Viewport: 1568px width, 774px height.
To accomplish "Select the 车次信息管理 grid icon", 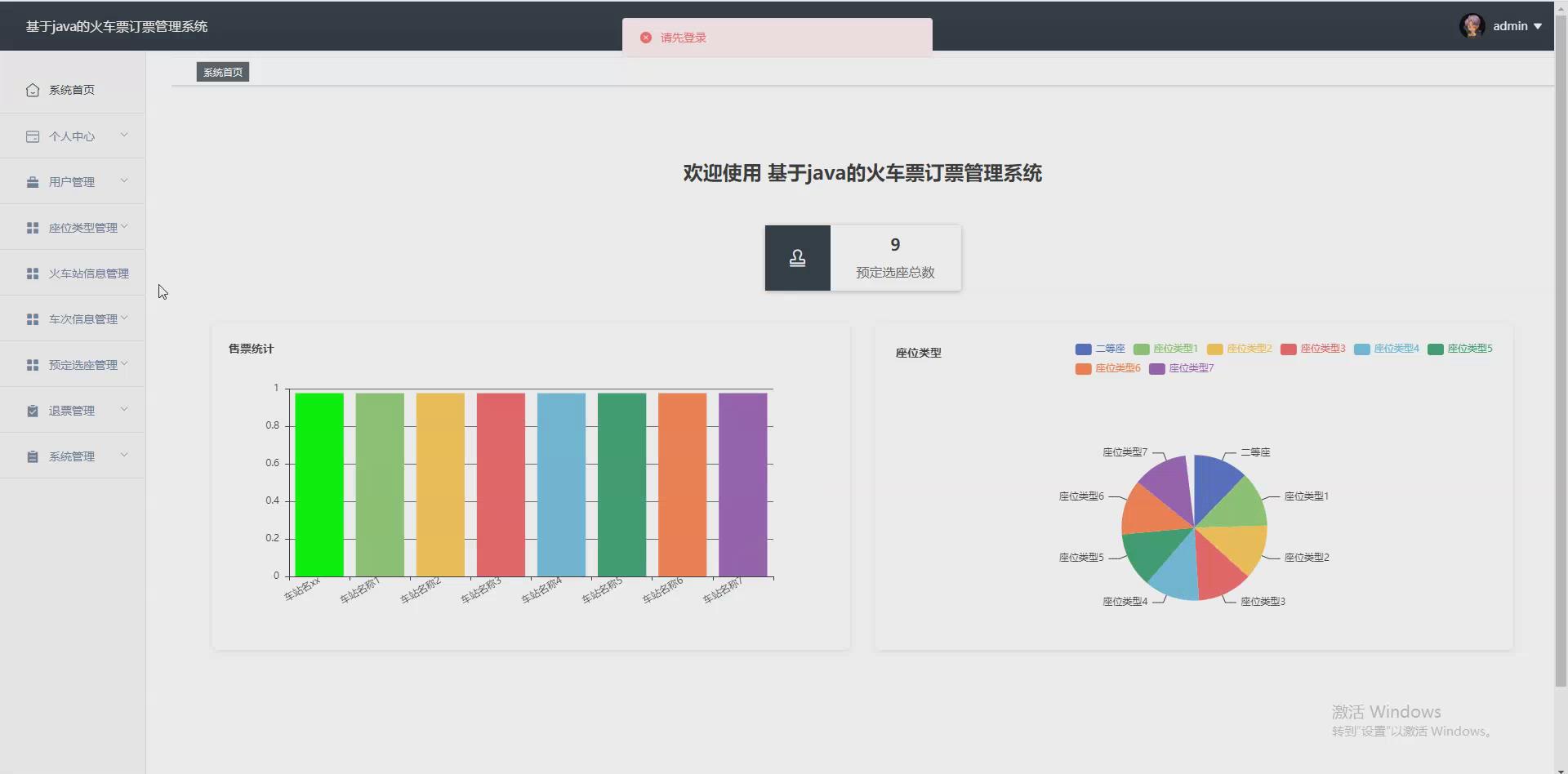I will click(33, 318).
